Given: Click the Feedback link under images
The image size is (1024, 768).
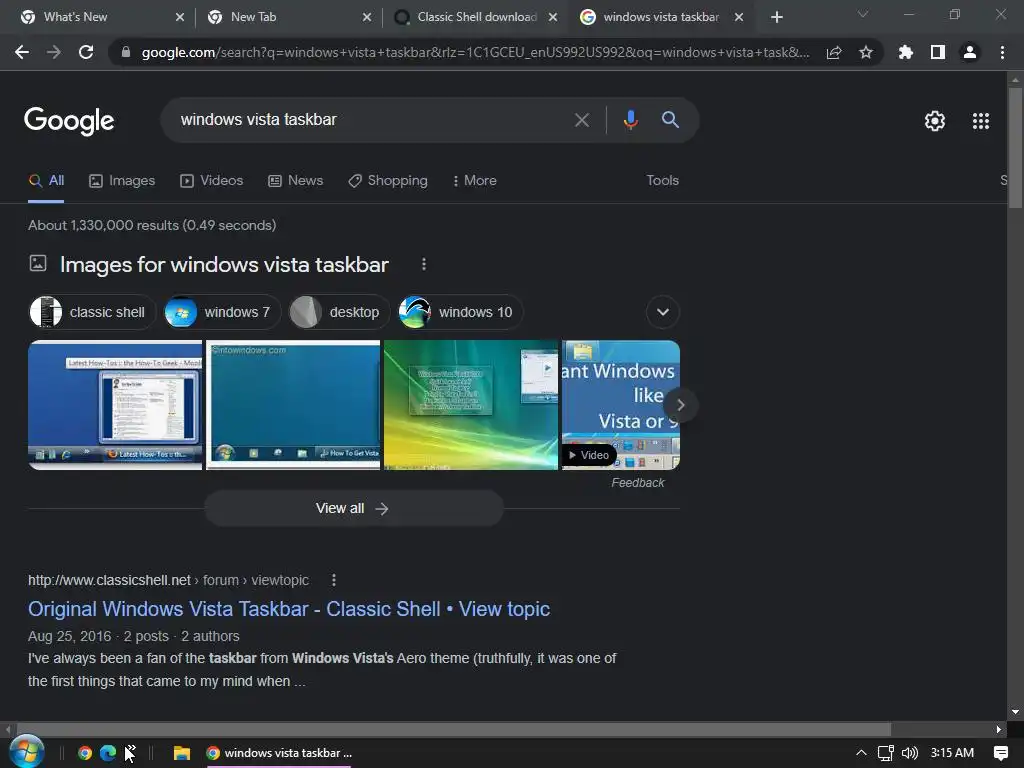Looking at the screenshot, I should pos(637,483).
